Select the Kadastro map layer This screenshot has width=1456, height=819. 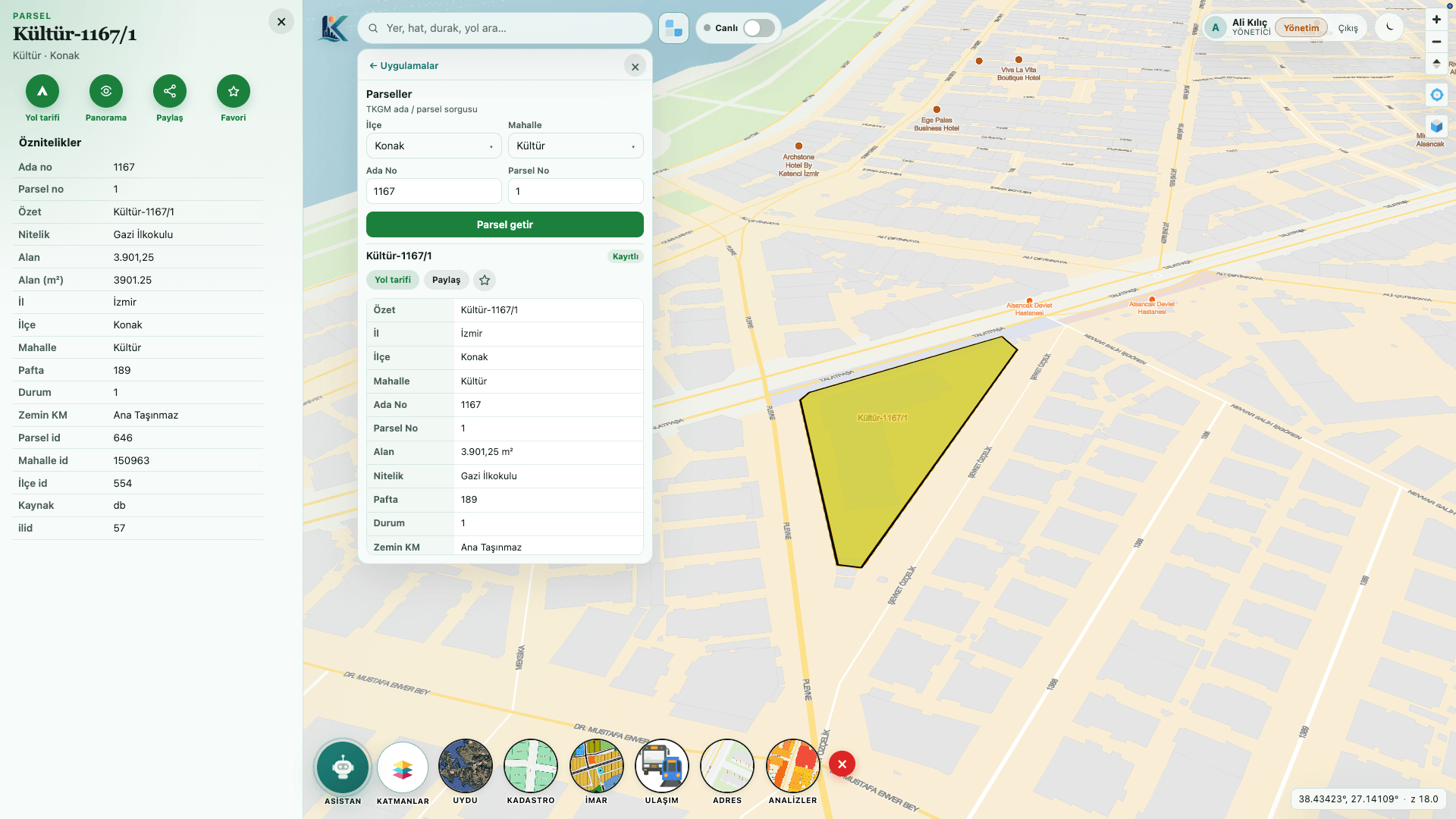[x=531, y=767]
